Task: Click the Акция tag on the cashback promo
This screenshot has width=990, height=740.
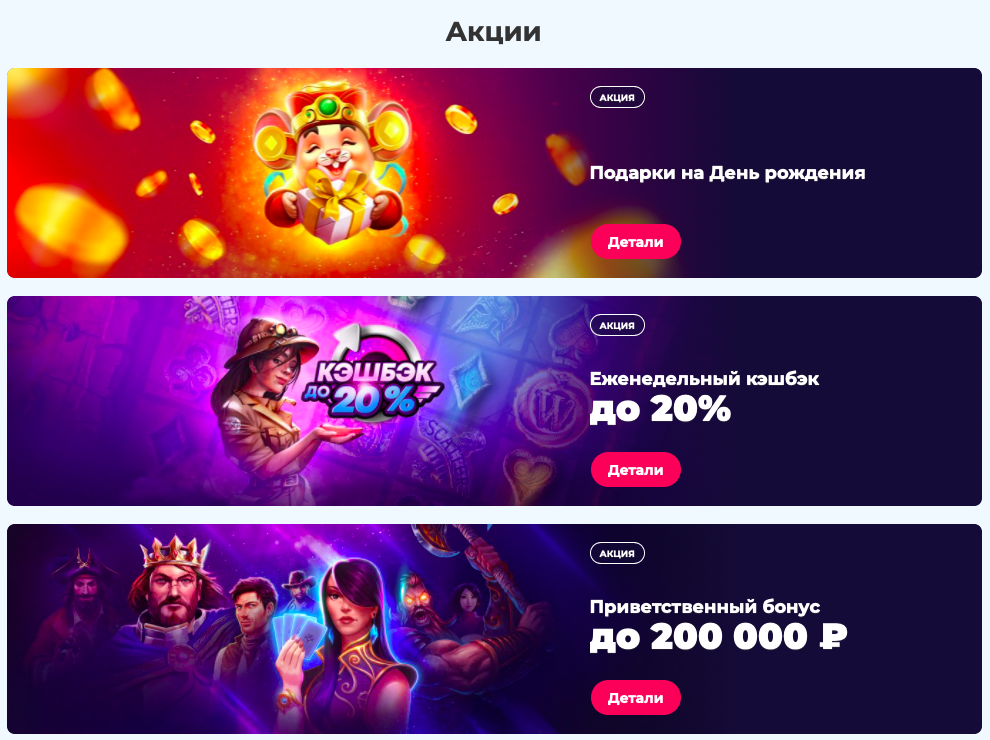Action: [617, 325]
